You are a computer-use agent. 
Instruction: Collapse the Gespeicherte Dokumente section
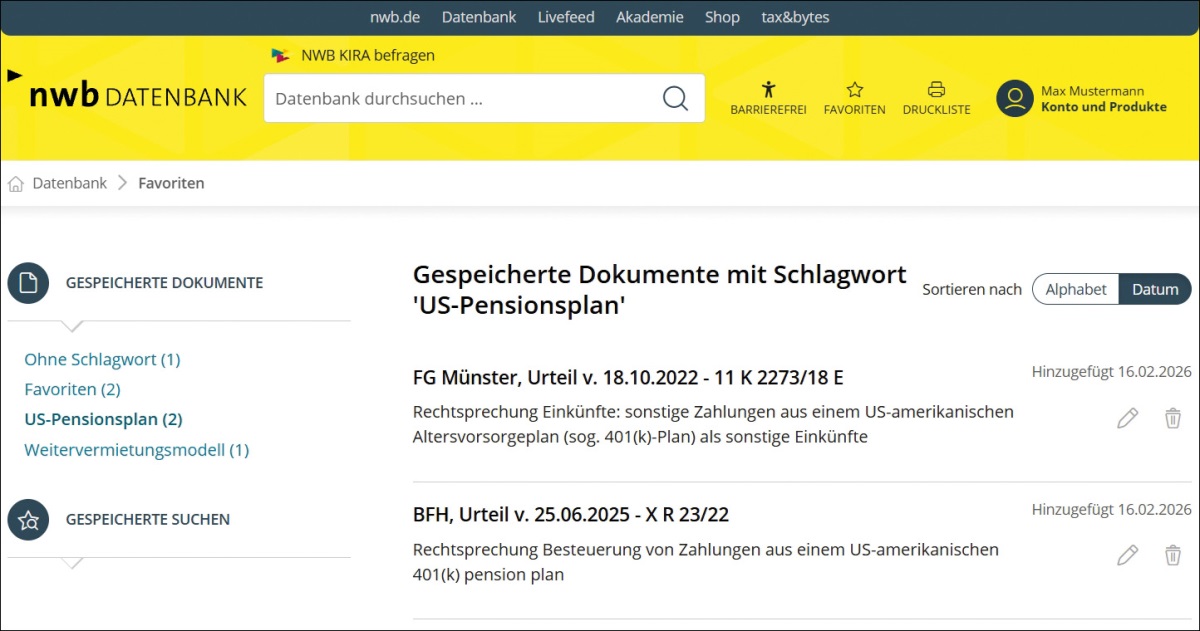(29, 283)
